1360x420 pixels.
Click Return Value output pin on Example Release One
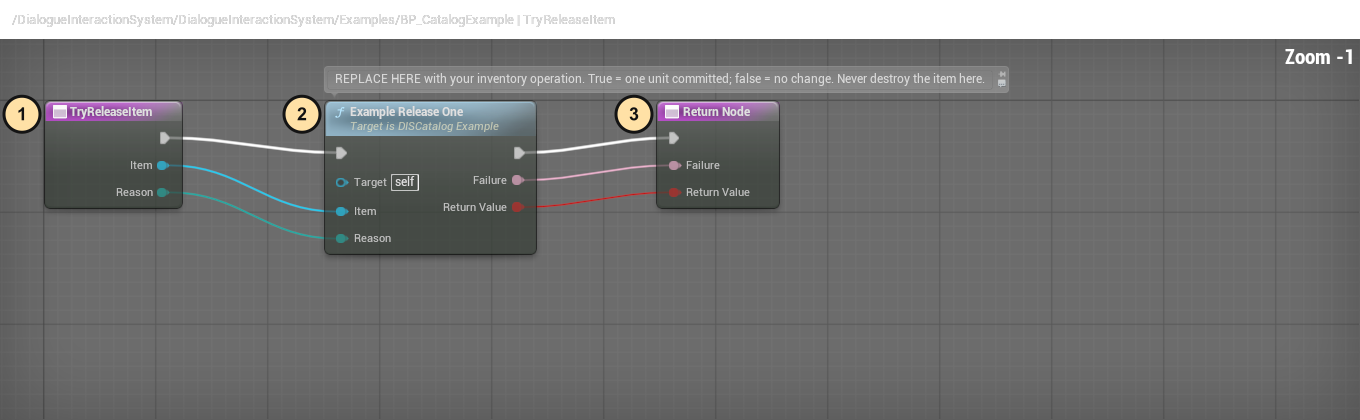tap(517, 207)
